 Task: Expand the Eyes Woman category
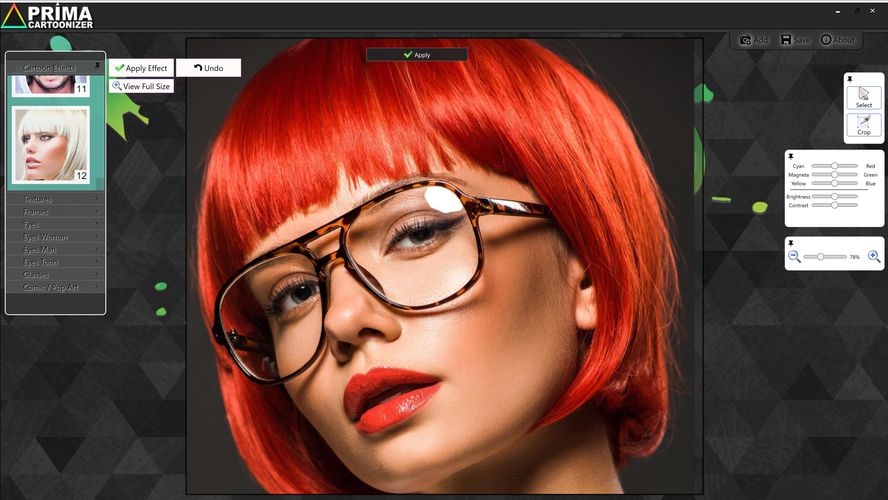pyautogui.click(x=56, y=237)
